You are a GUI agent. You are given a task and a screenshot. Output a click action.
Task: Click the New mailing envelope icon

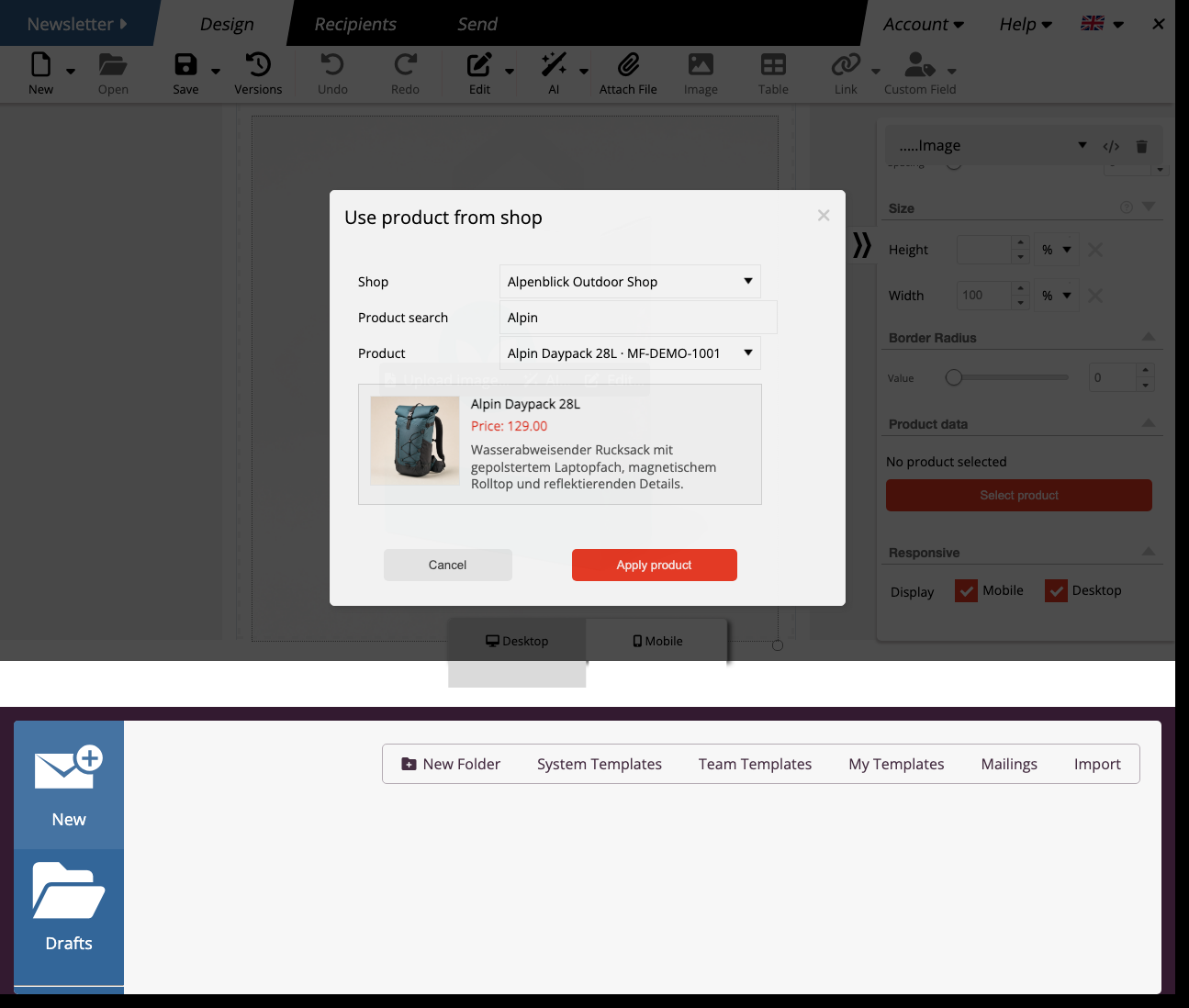pos(69,768)
